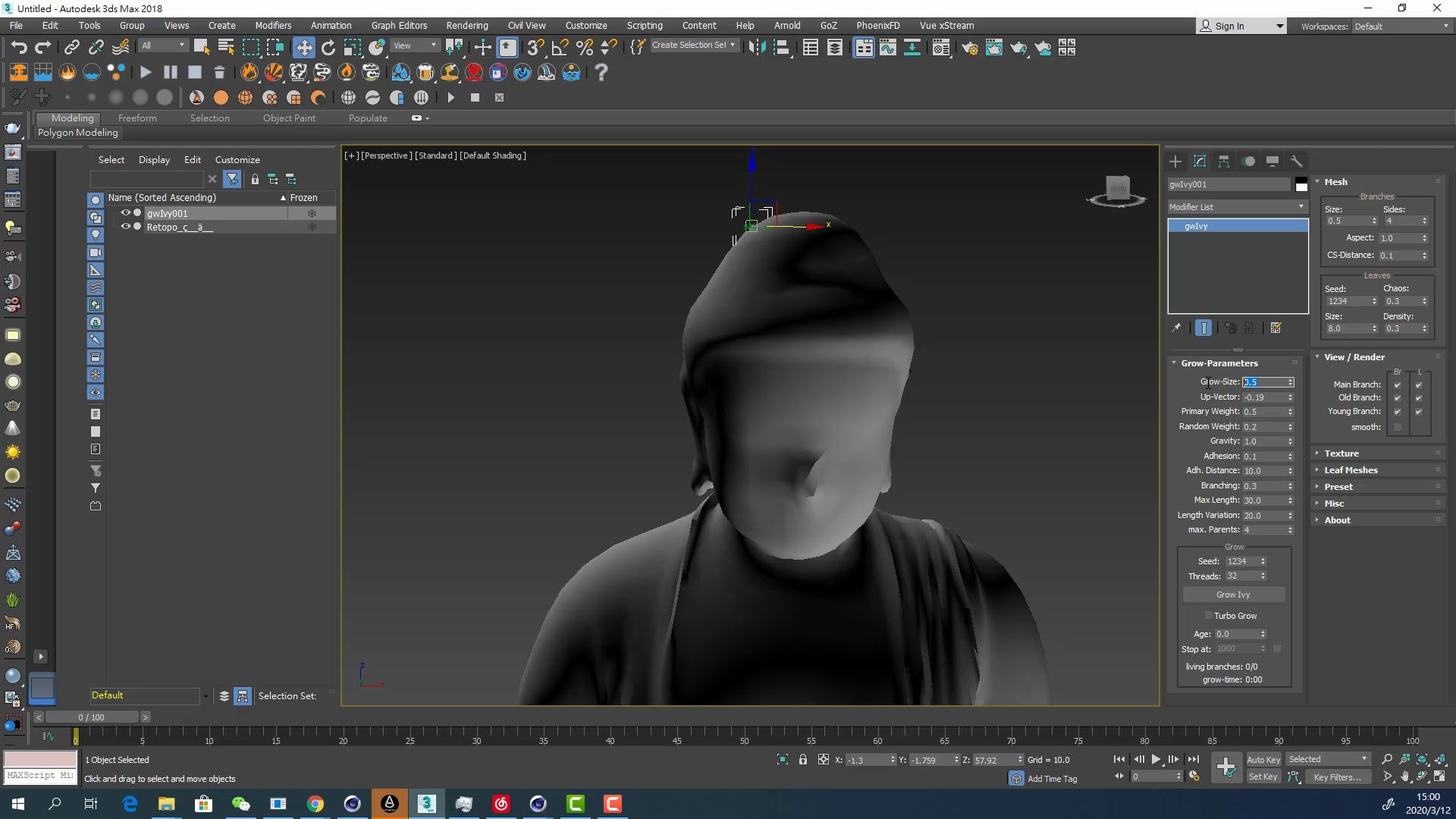Open the Utilities panel wrench icon
The width and height of the screenshot is (1456, 819).
coord(1298,161)
